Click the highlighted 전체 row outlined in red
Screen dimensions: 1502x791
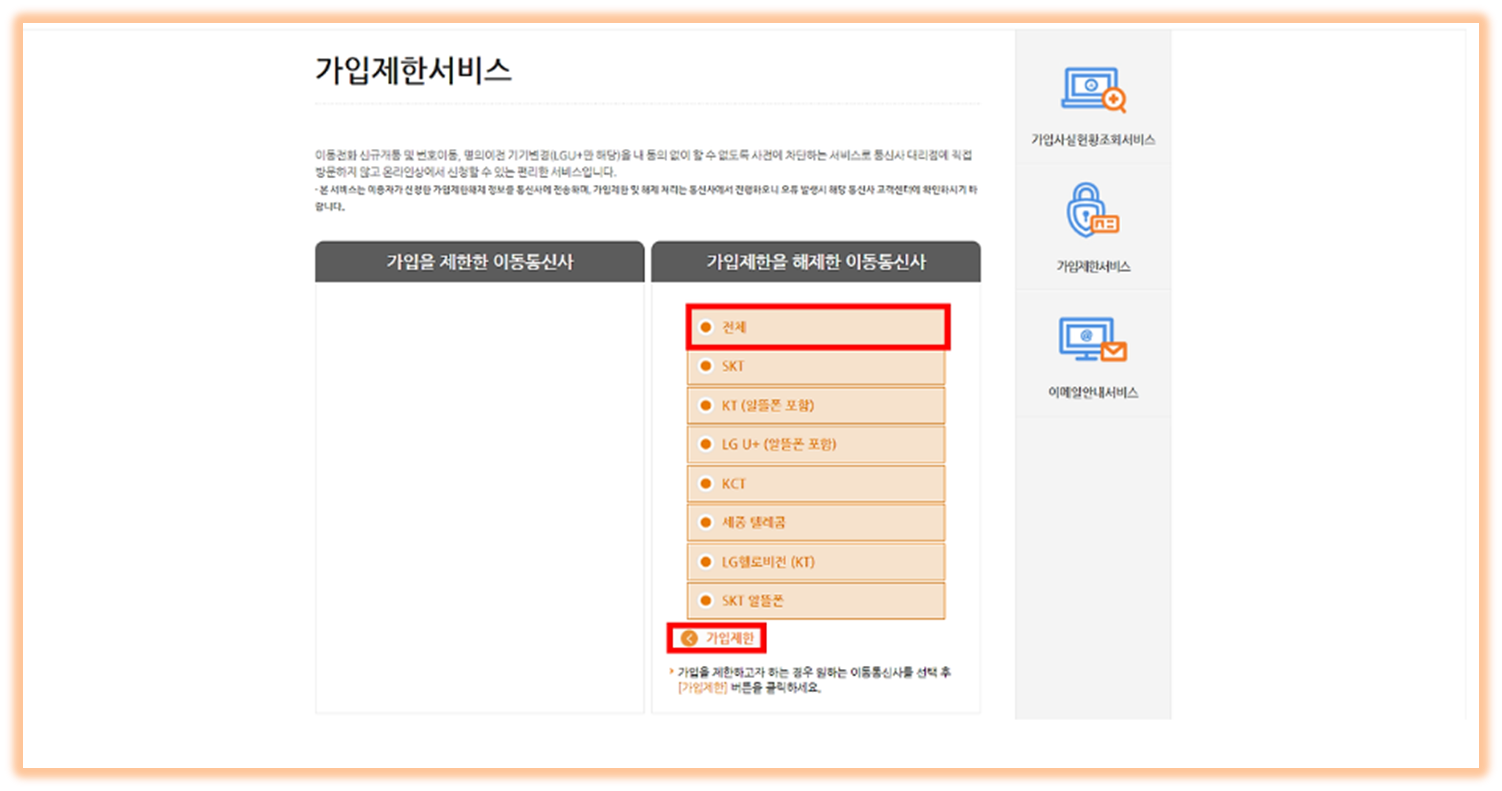tap(816, 326)
